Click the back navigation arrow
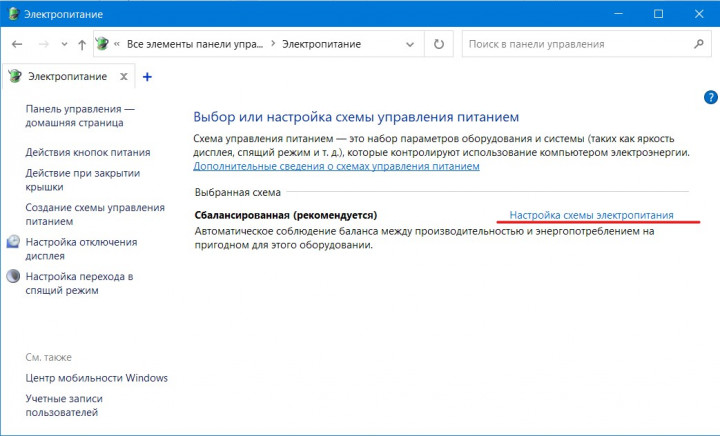The width and height of the screenshot is (720, 436). [x=18, y=45]
